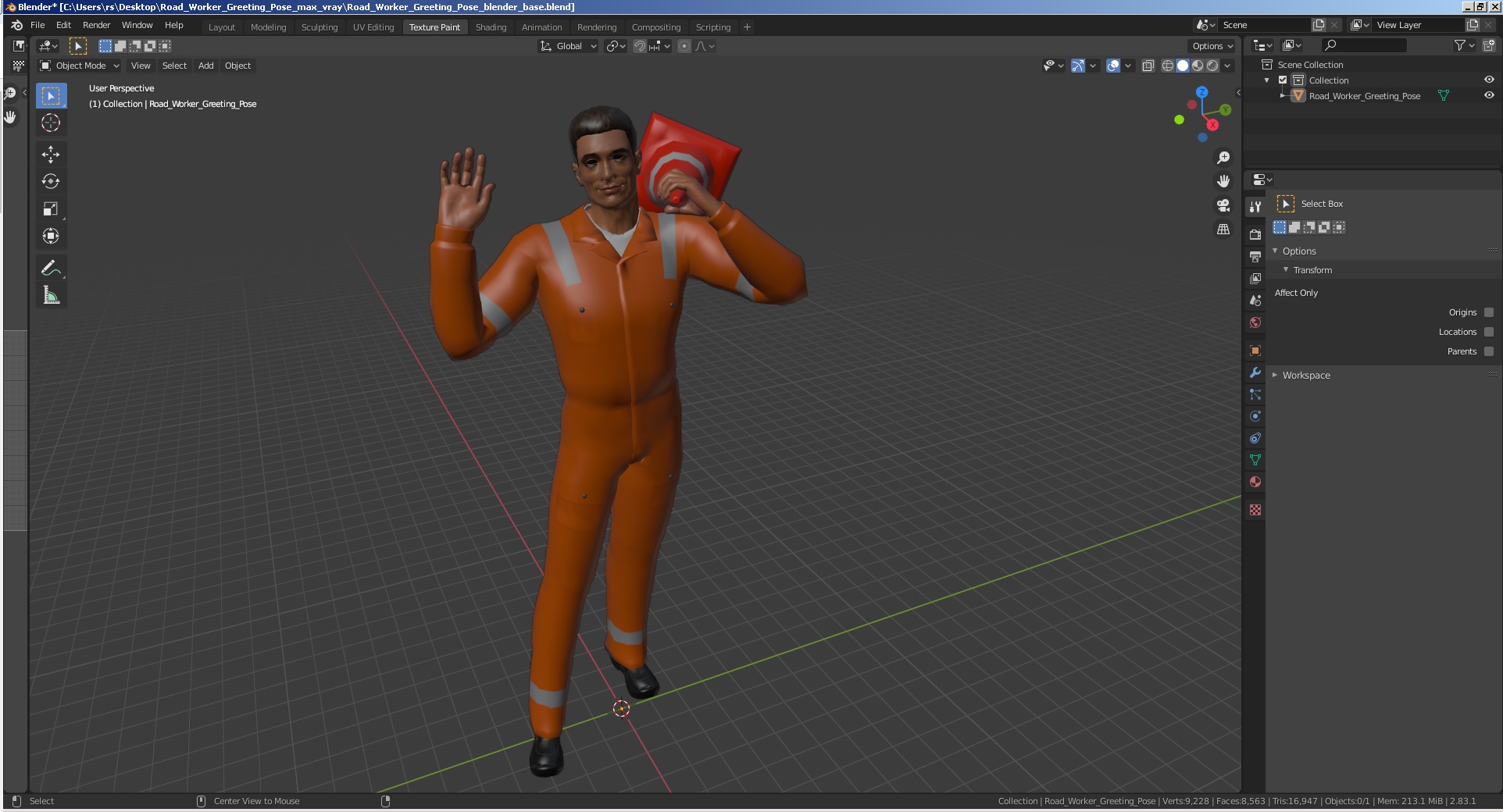Toggle the Collection exclude checkbox in outliner

(1283, 80)
